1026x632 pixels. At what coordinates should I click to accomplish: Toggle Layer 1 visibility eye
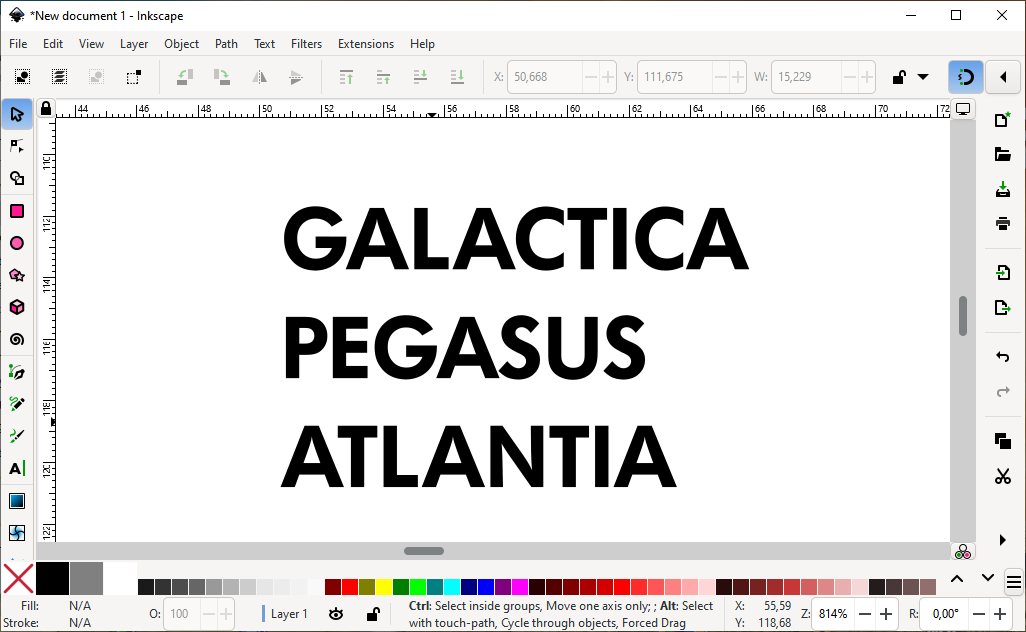point(336,614)
